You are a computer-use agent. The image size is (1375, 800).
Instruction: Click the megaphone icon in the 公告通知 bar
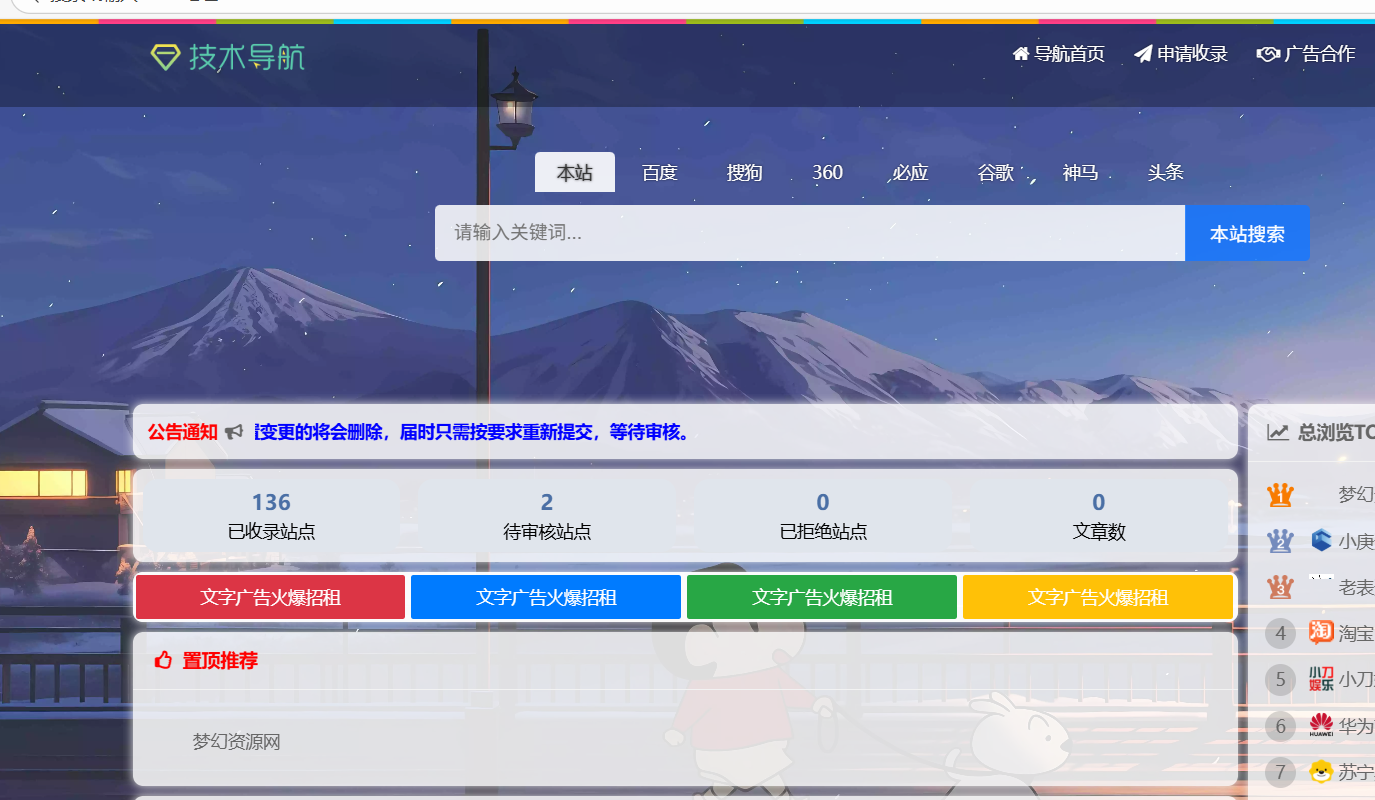click(x=234, y=430)
